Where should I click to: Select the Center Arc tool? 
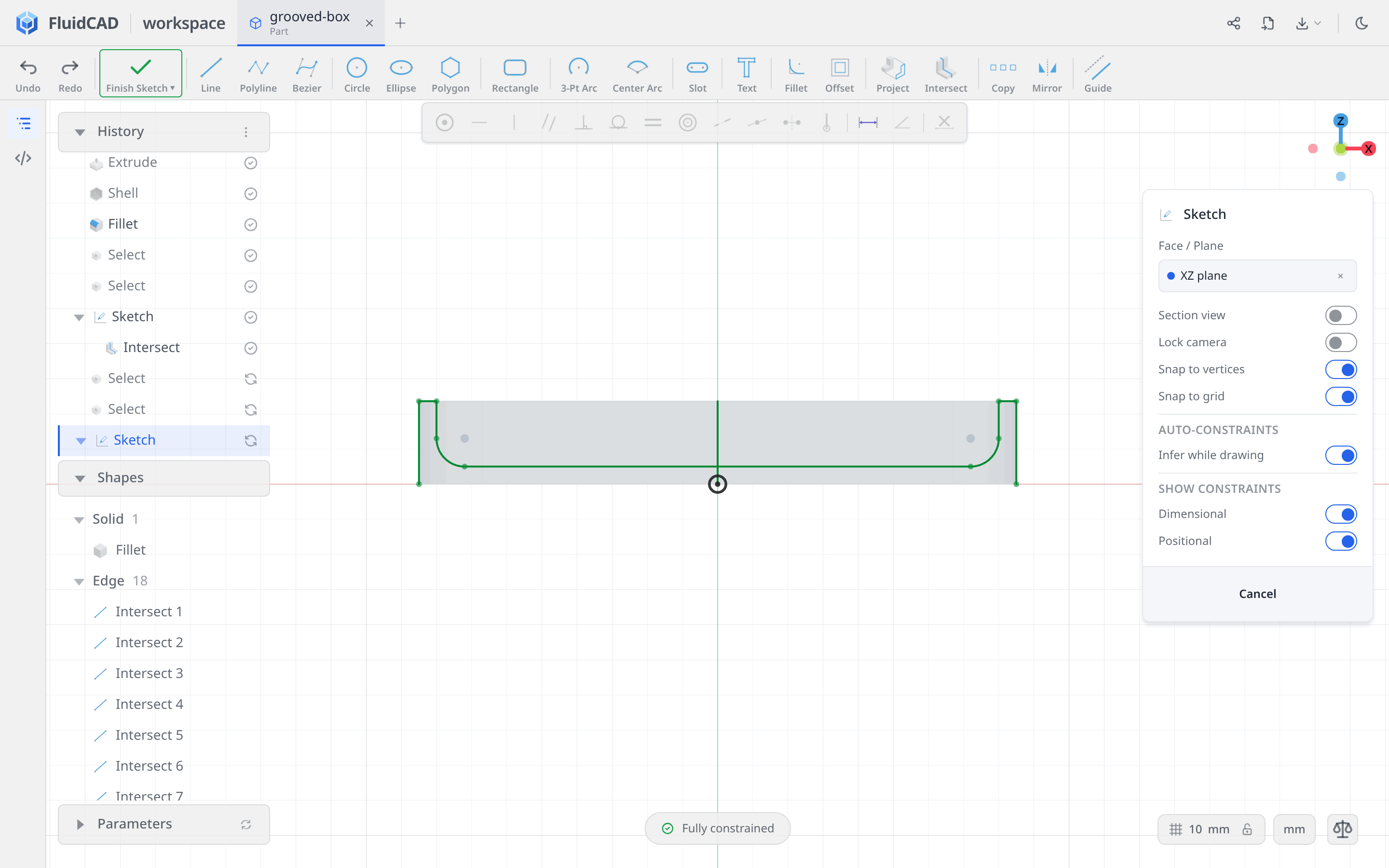pos(637,75)
